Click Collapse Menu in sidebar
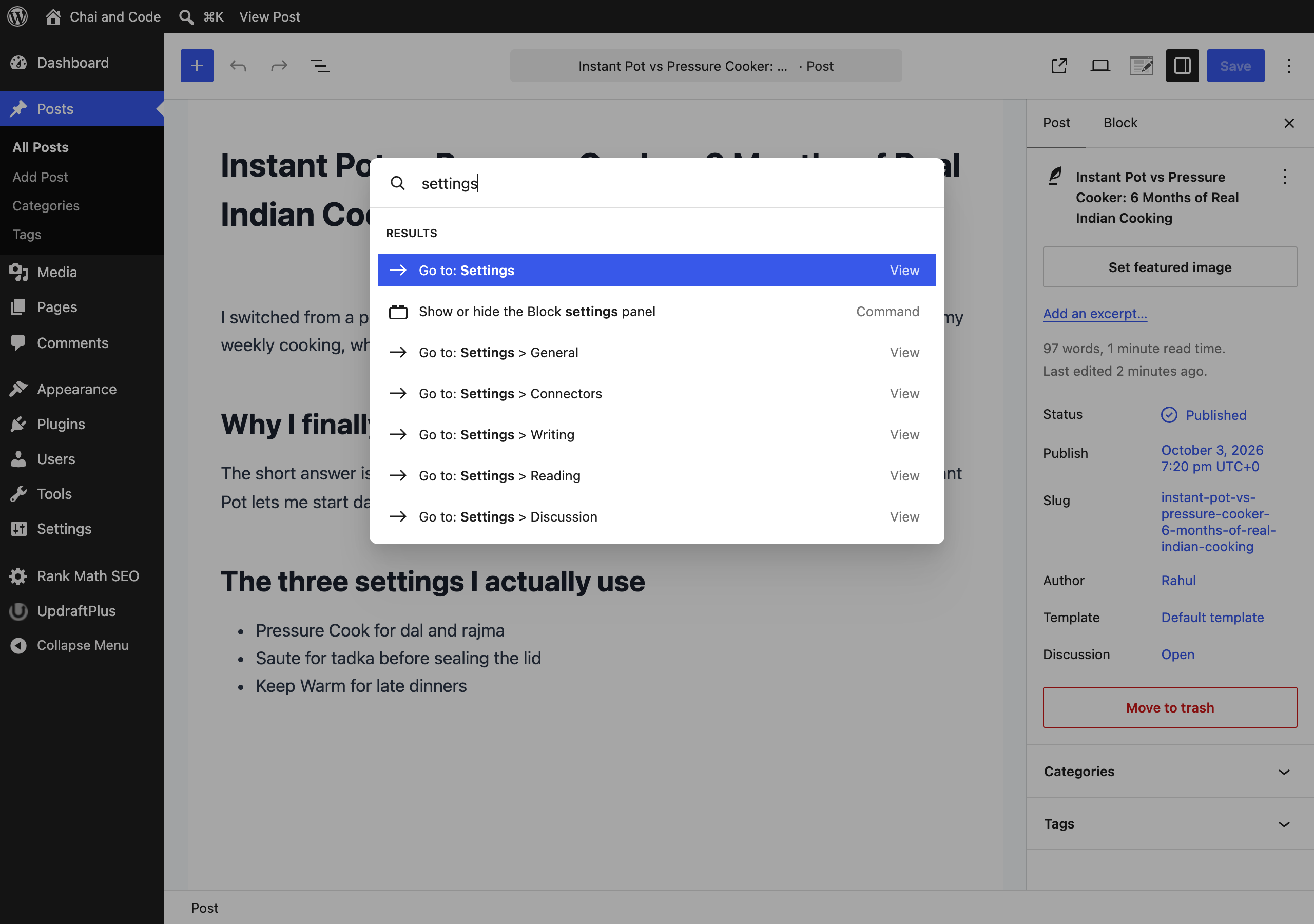The width and height of the screenshot is (1314, 924). [82, 645]
